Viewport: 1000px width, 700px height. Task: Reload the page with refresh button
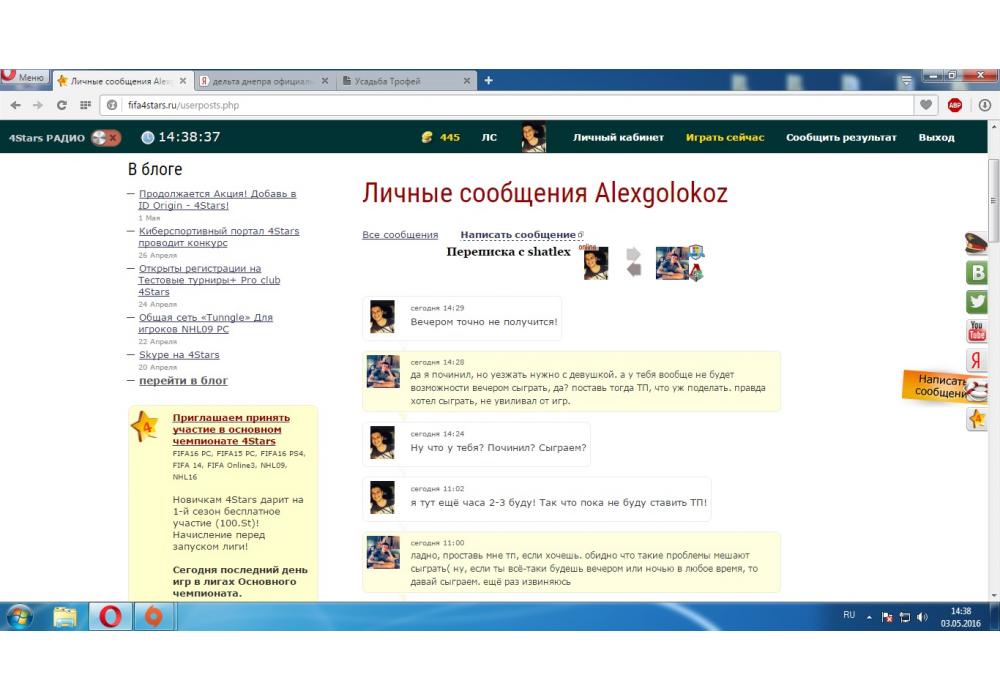tap(62, 105)
